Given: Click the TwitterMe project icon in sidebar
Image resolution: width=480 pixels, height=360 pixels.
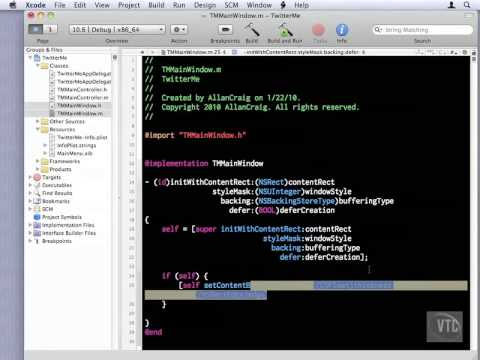Looking at the screenshot, I should (x=37, y=58).
